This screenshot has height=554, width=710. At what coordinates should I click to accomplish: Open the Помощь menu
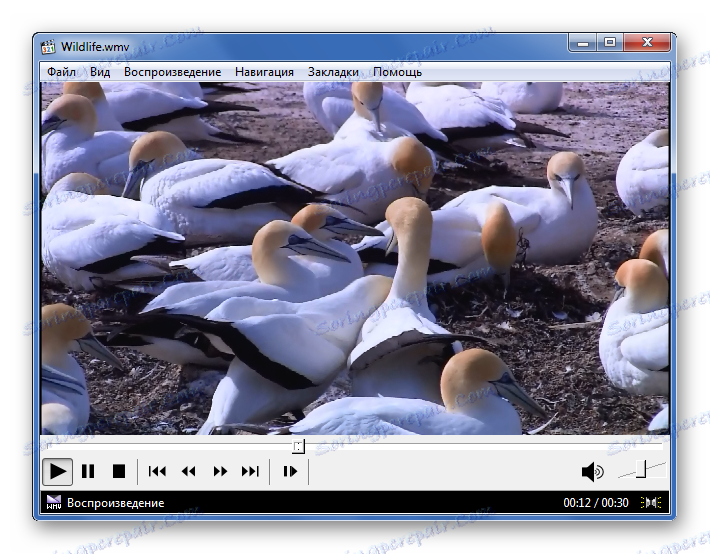[398, 72]
